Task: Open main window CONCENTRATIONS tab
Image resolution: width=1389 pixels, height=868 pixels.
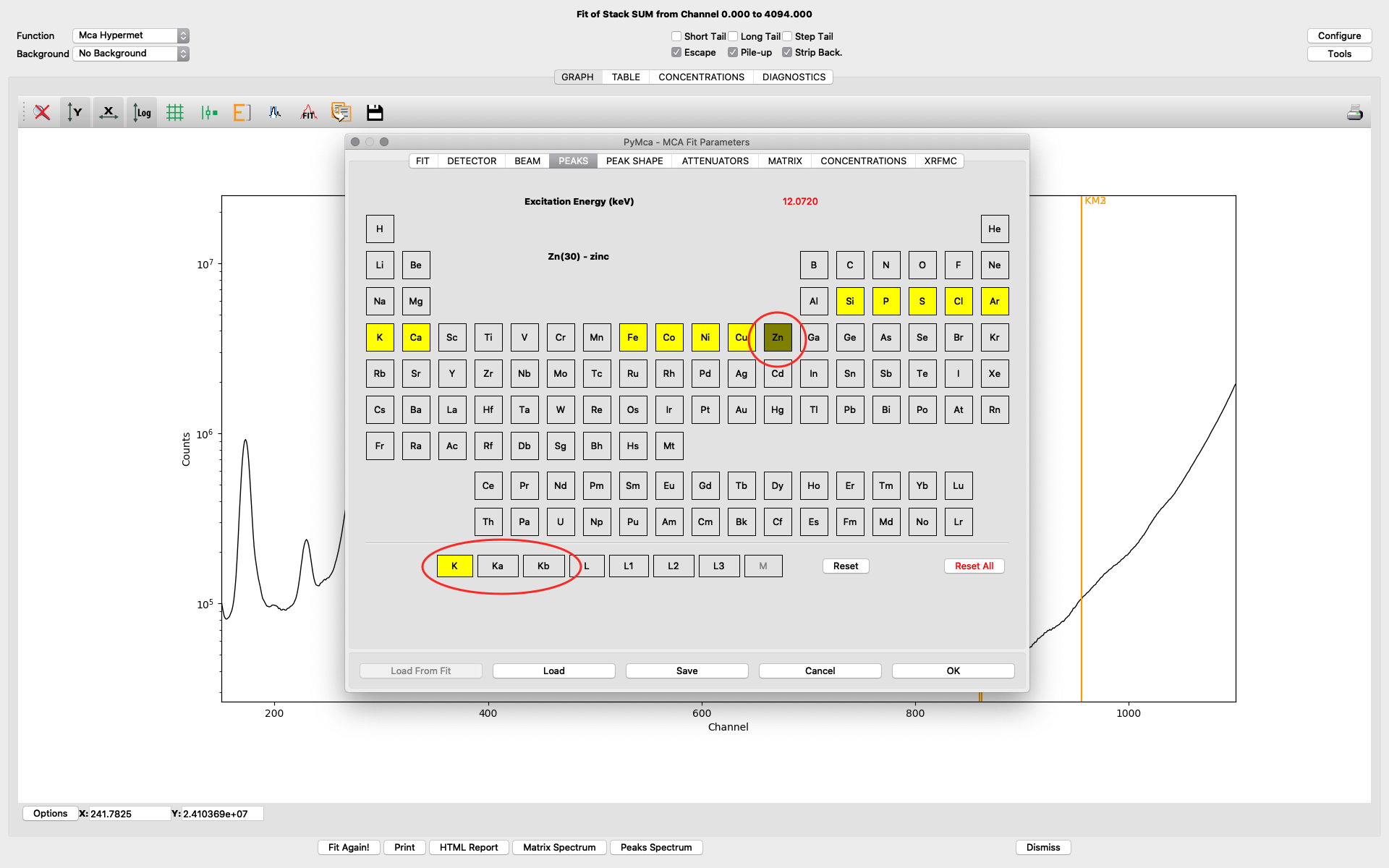Action: point(701,77)
